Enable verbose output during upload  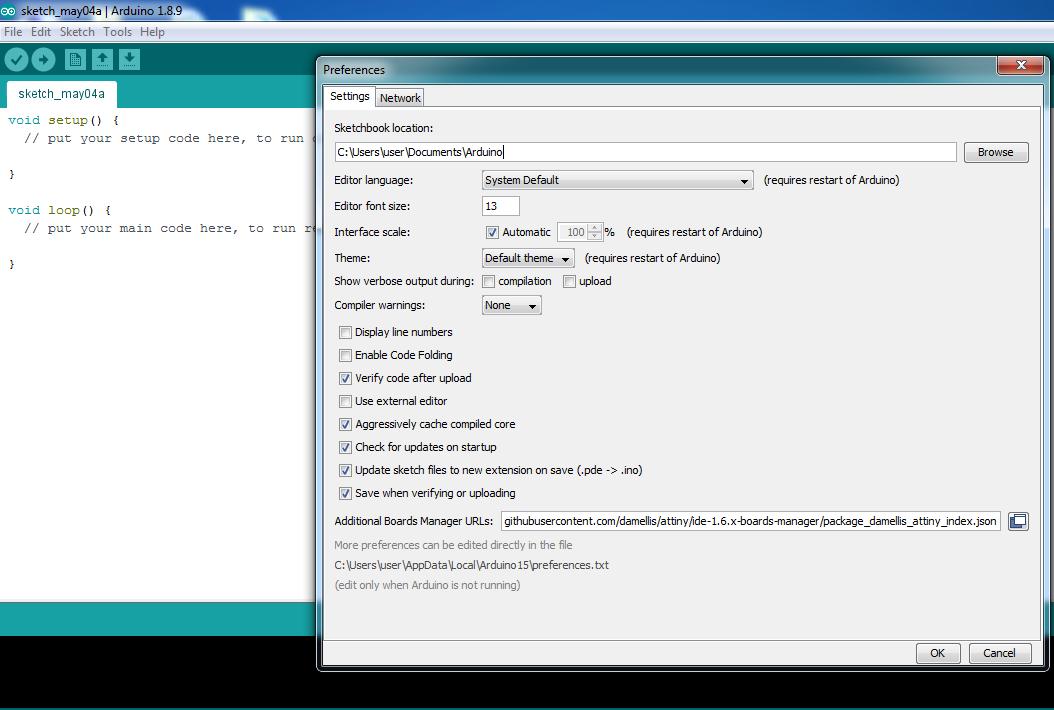point(569,282)
